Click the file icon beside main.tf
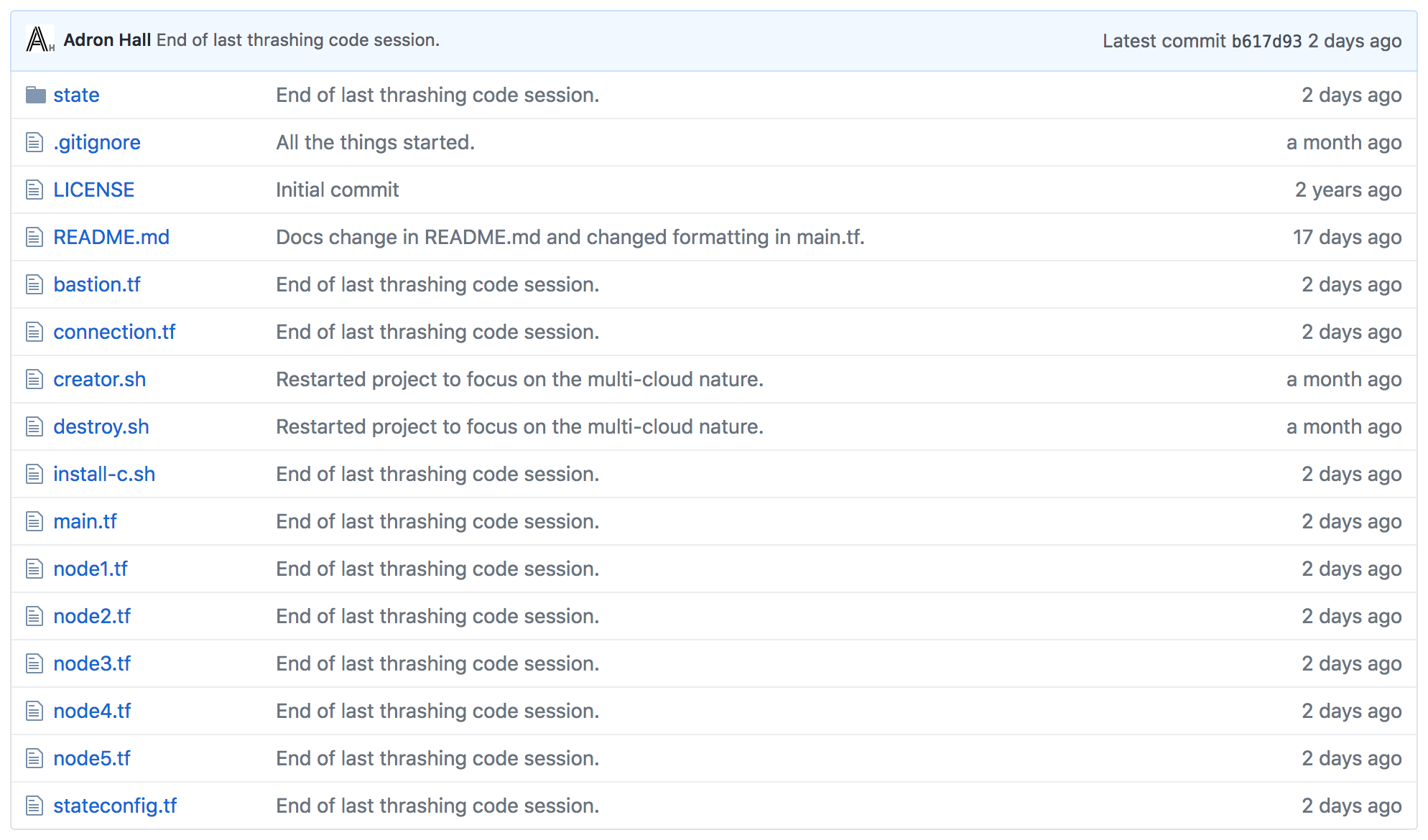The height and width of the screenshot is (840, 1428). (34, 521)
